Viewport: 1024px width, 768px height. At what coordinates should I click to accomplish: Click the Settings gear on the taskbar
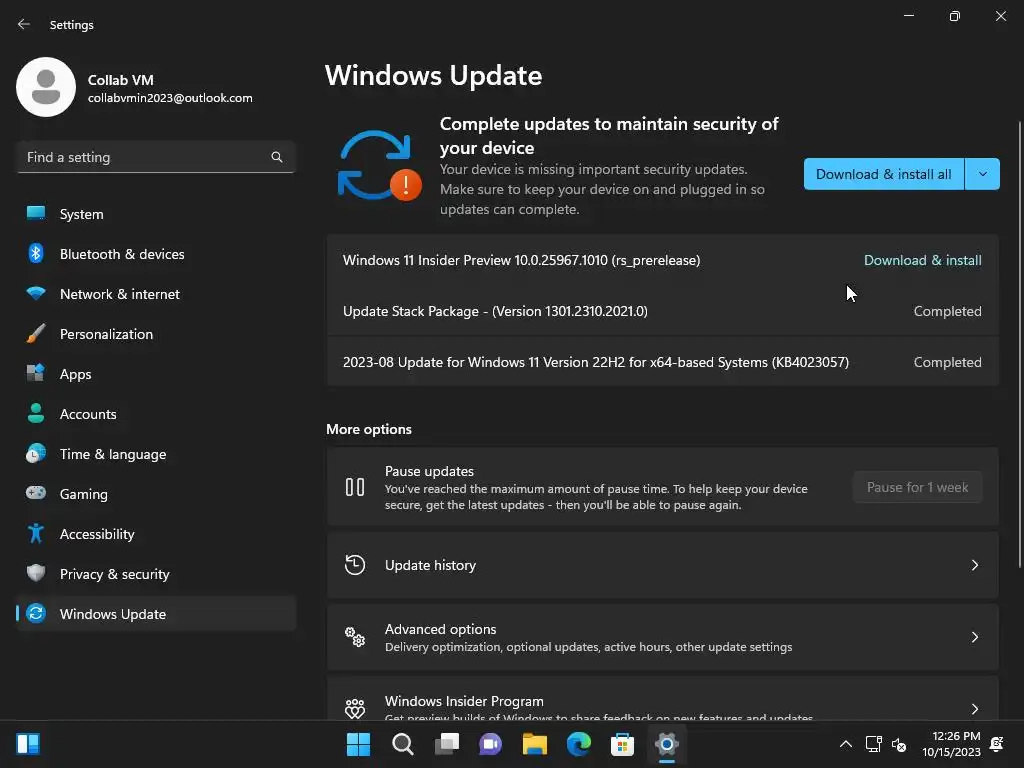(x=667, y=744)
